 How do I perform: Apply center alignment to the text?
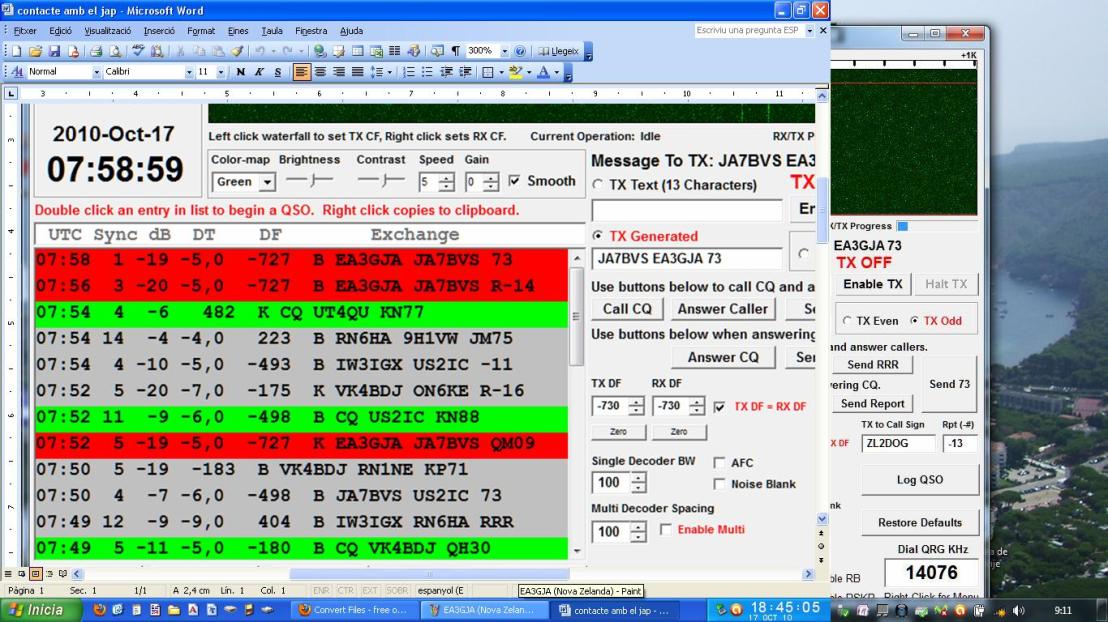[x=320, y=72]
